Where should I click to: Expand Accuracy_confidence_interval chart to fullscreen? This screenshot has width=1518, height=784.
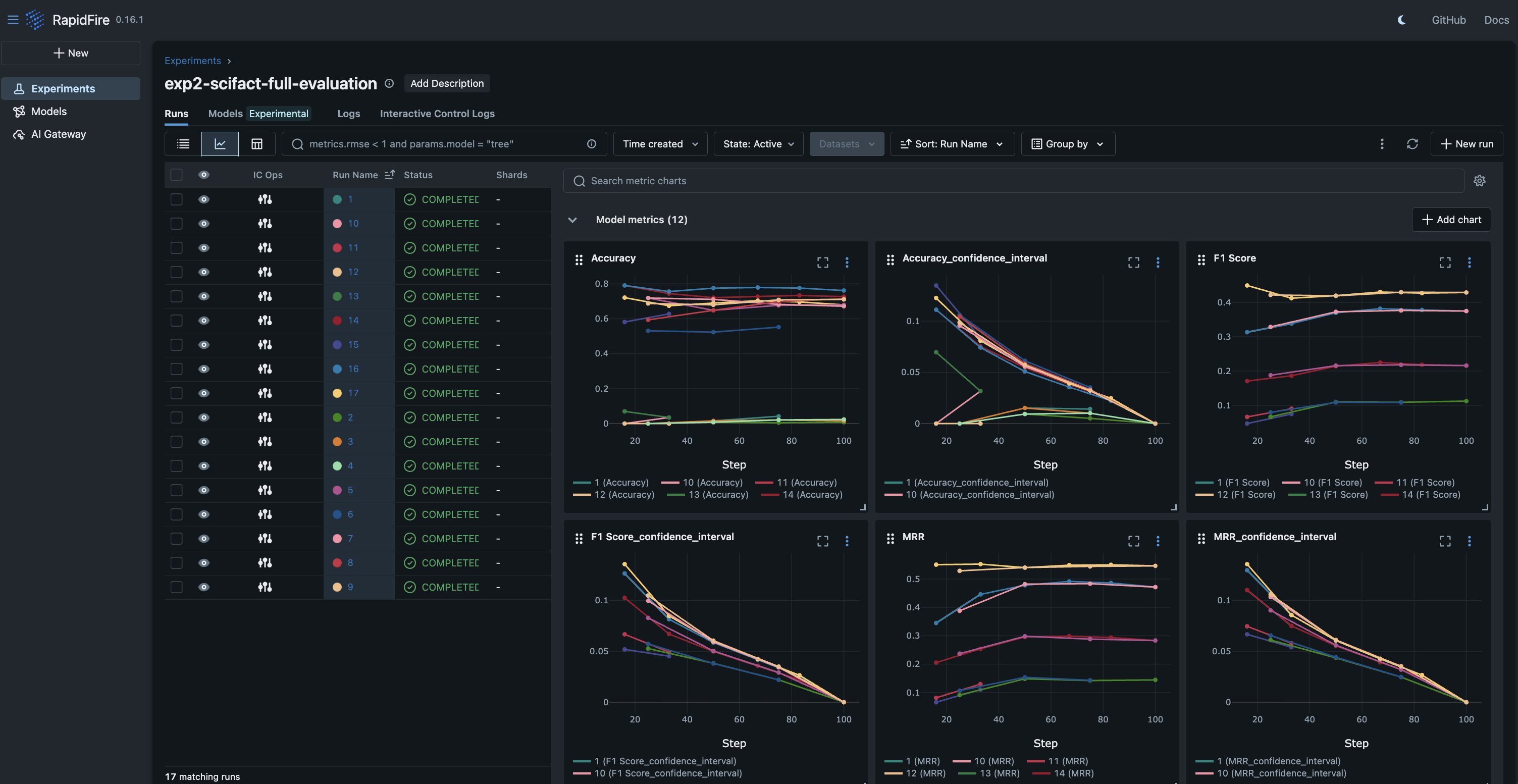(x=1134, y=263)
